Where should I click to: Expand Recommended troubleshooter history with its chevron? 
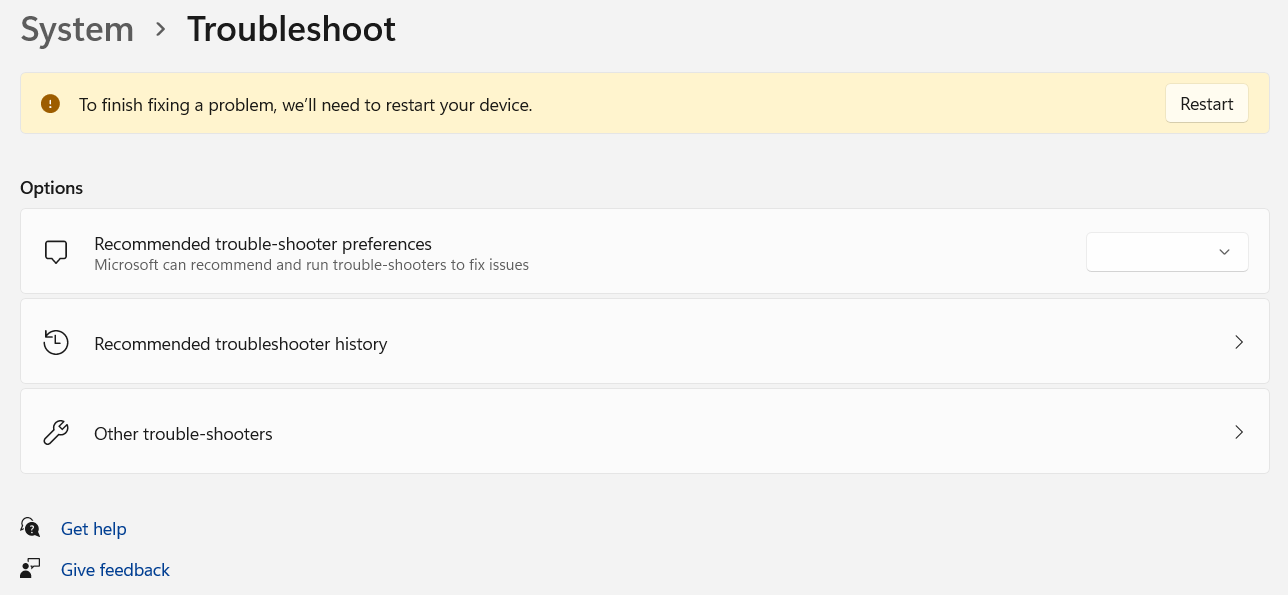(x=1239, y=343)
